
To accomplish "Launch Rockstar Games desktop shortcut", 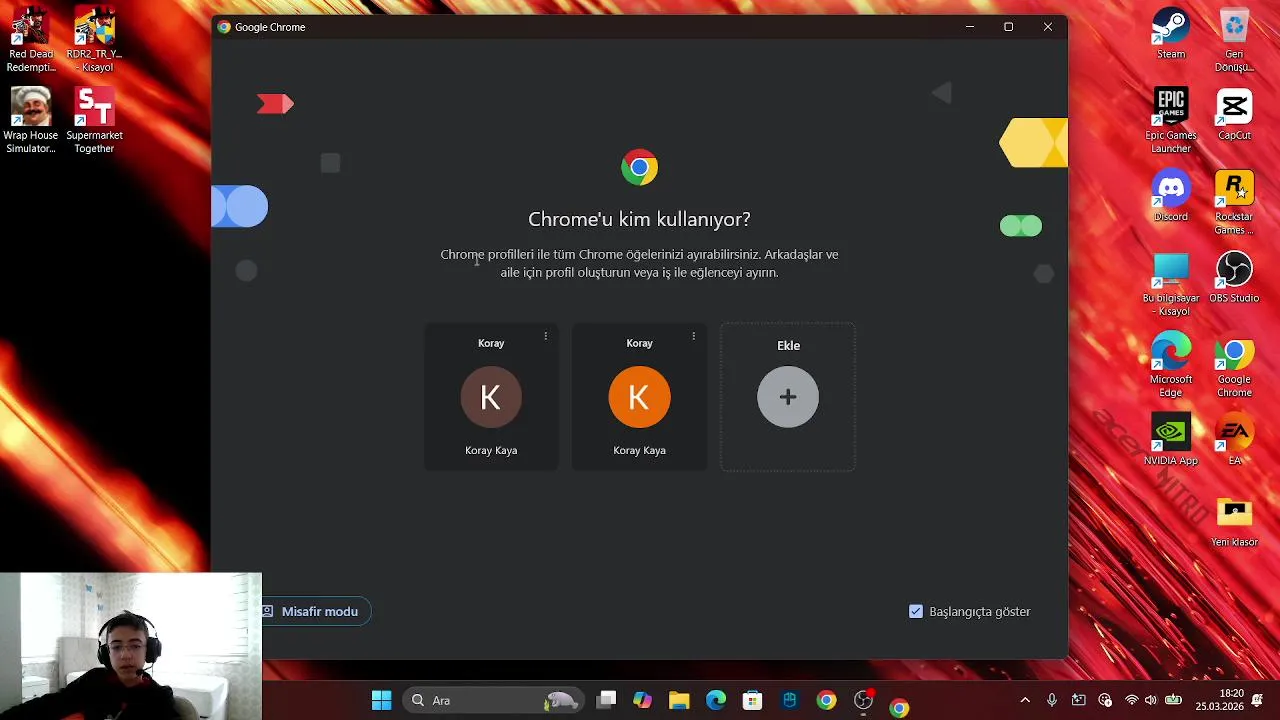I will [x=1234, y=203].
